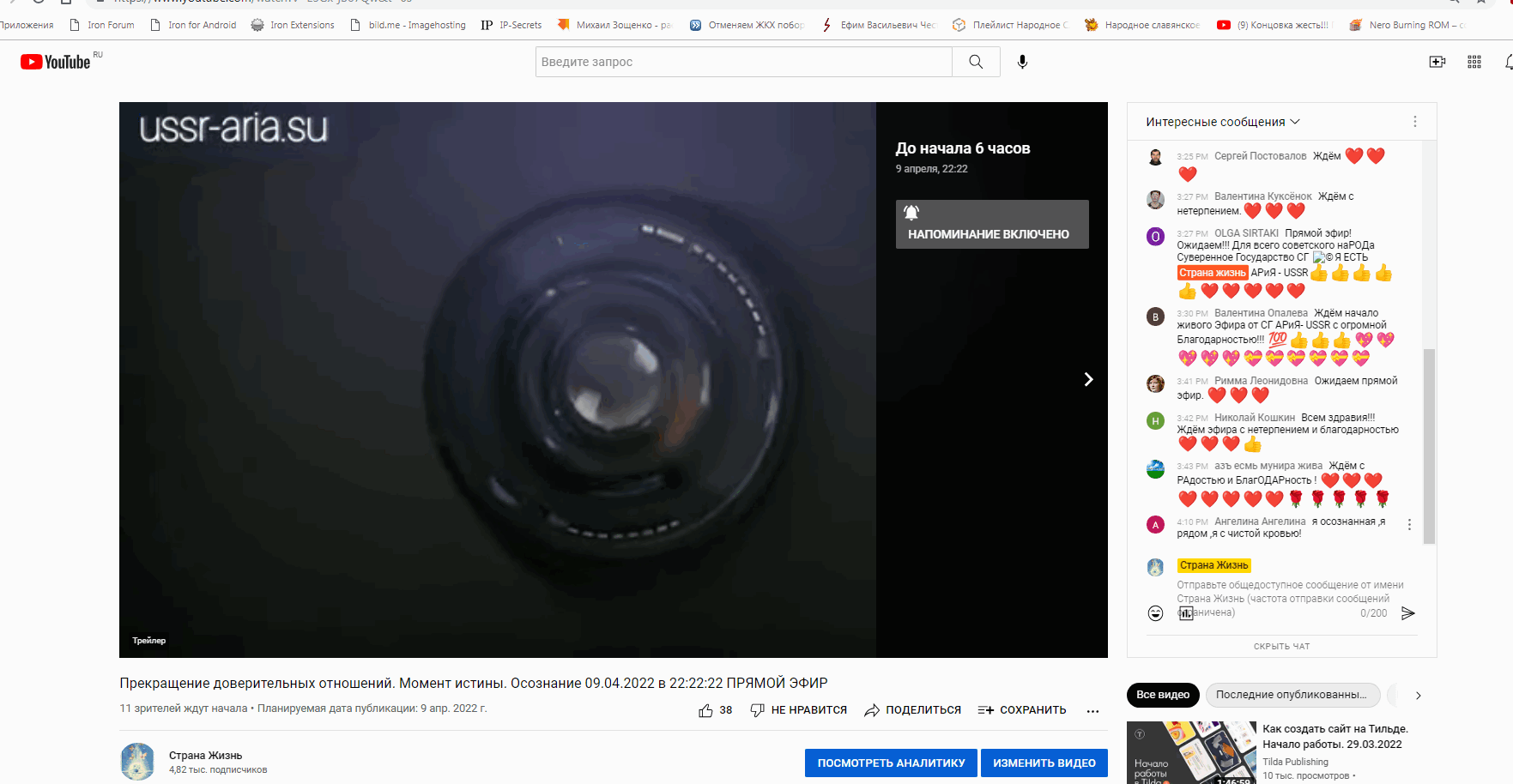Open more actions menu beside 'Сохранить'
Screen dimensions: 1513x784
point(1092,710)
